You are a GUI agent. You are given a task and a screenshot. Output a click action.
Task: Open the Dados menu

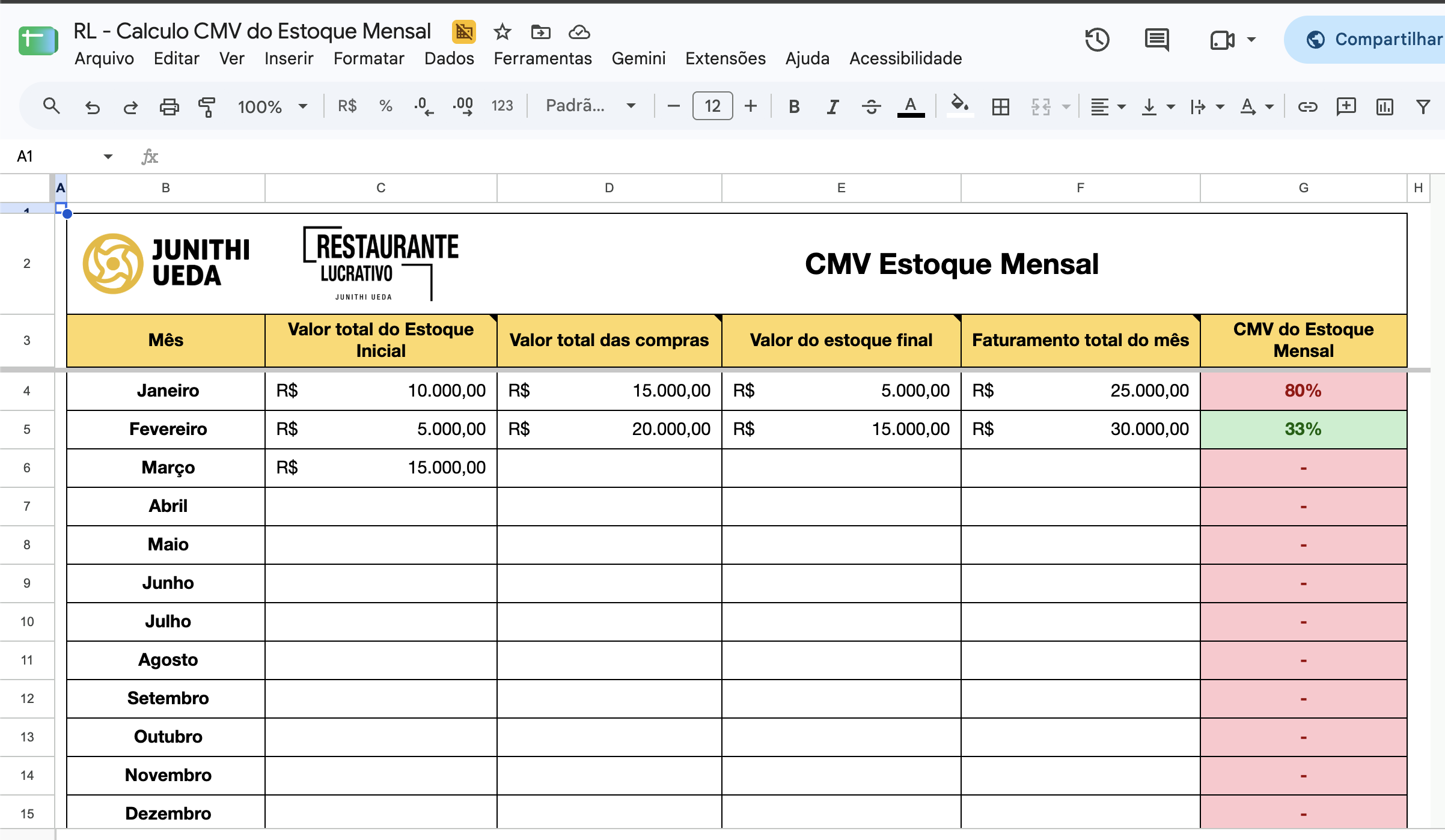(x=449, y=58)
